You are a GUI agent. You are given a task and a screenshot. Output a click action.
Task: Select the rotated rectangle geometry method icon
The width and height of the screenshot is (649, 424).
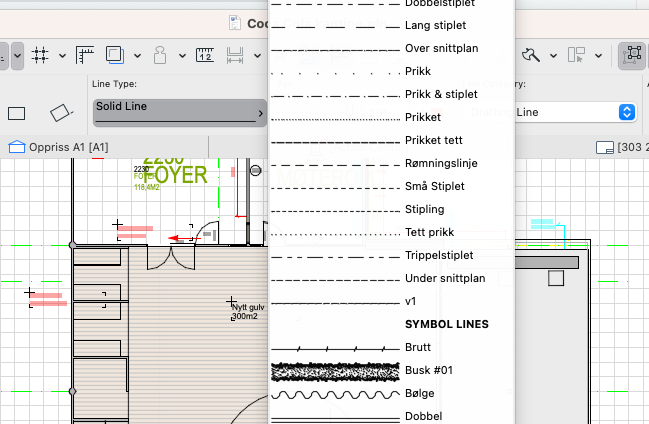[x=61, y=113]
